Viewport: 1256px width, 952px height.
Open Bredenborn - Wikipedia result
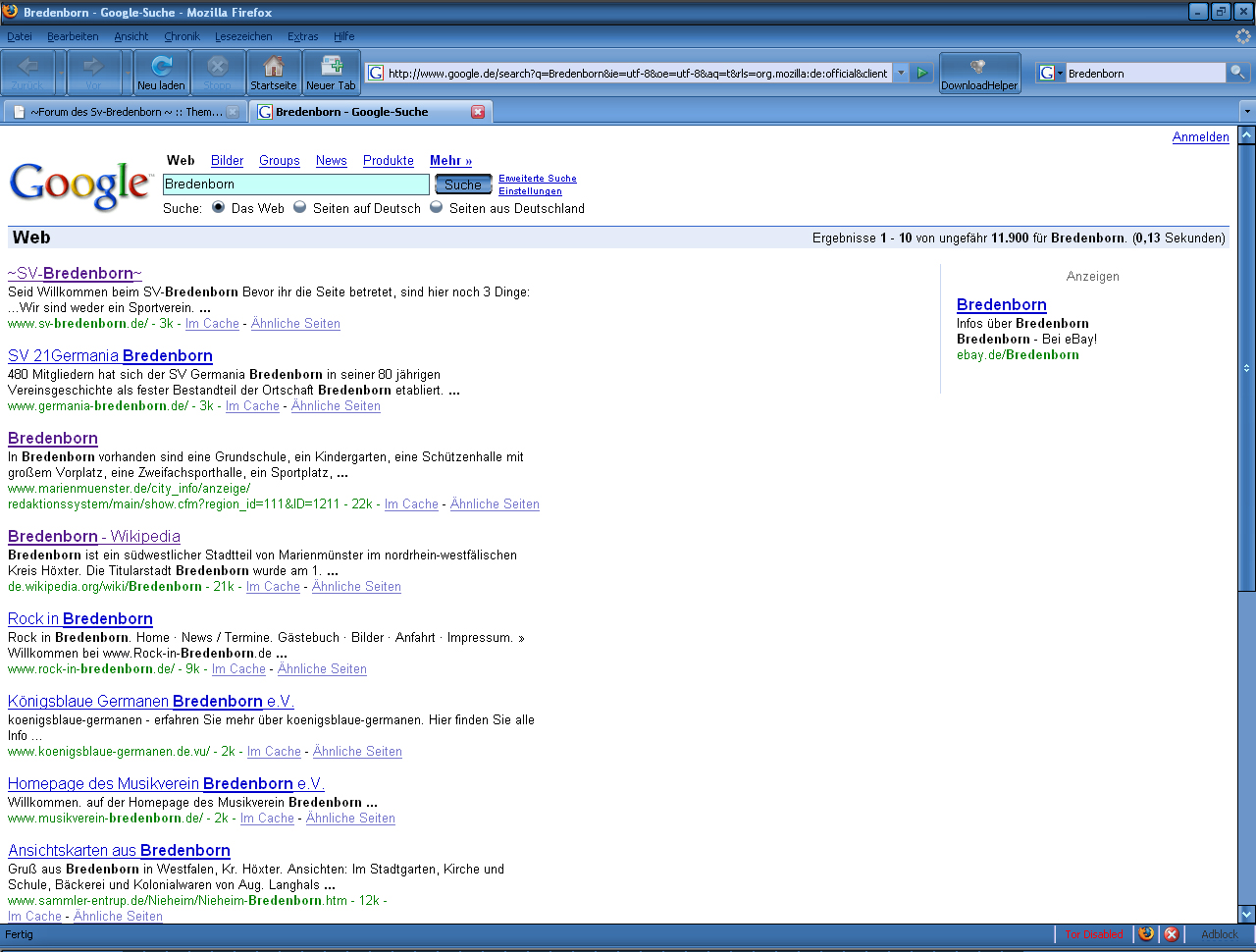point(94,537)
